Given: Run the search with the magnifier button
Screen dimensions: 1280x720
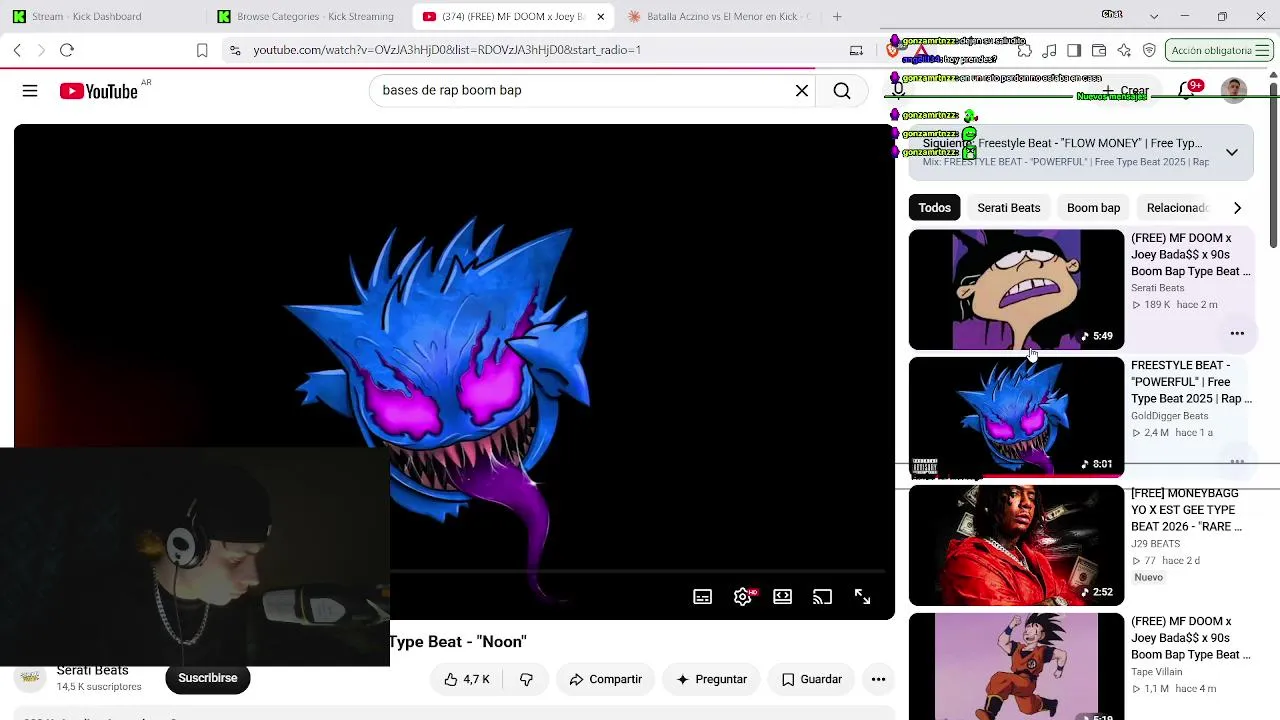Looking at the screenshot, I should 842,91.
